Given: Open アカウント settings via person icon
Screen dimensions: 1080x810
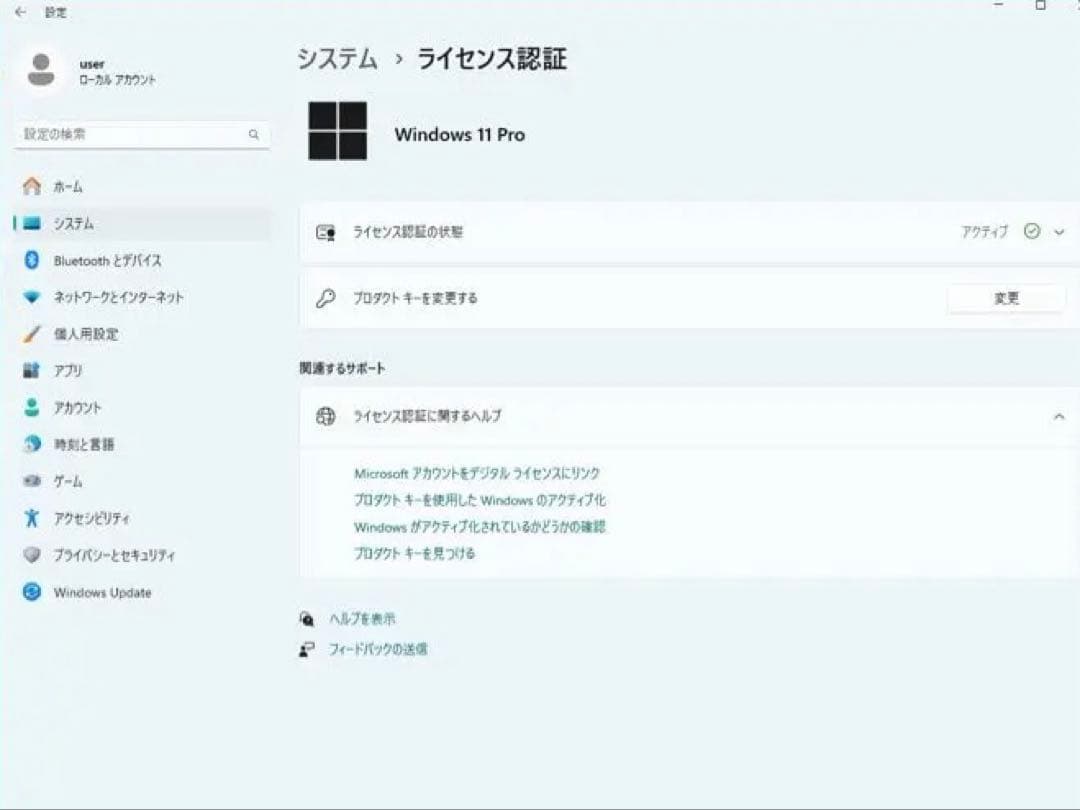Looking at the screenshot, I should [33, 407].
